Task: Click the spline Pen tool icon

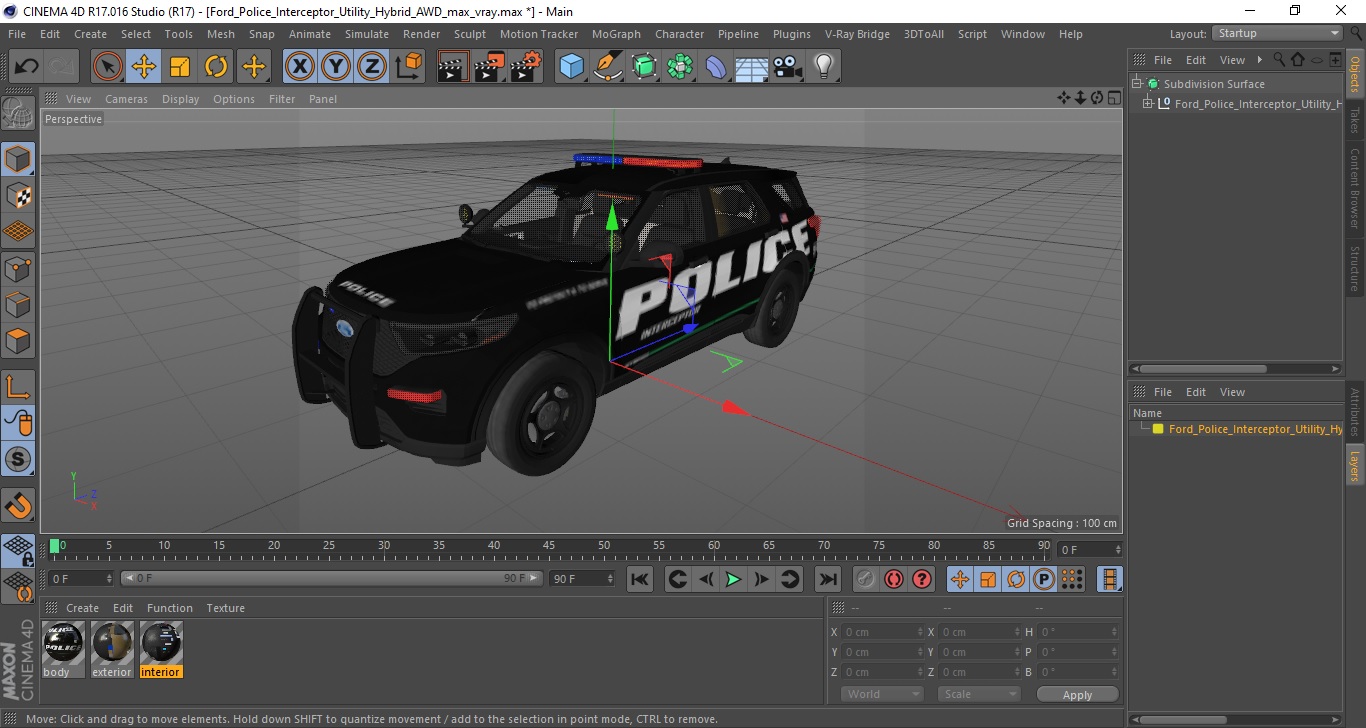Action: point(607,67)
